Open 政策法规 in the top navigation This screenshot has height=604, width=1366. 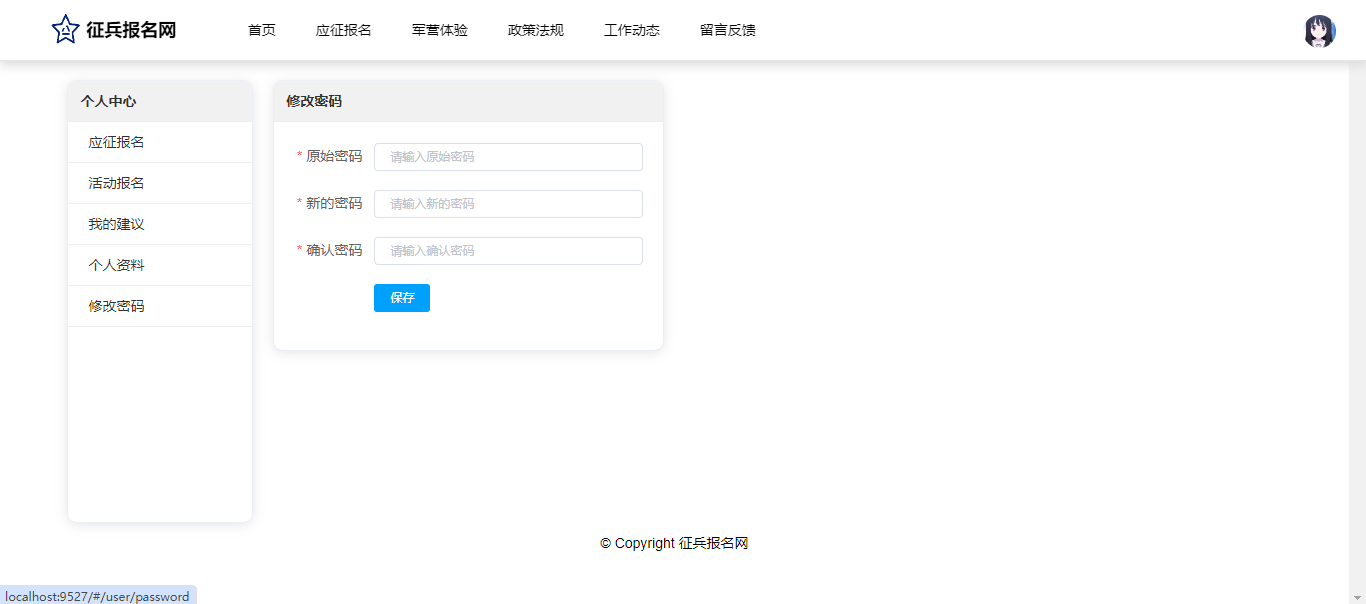tap(536, 30)
